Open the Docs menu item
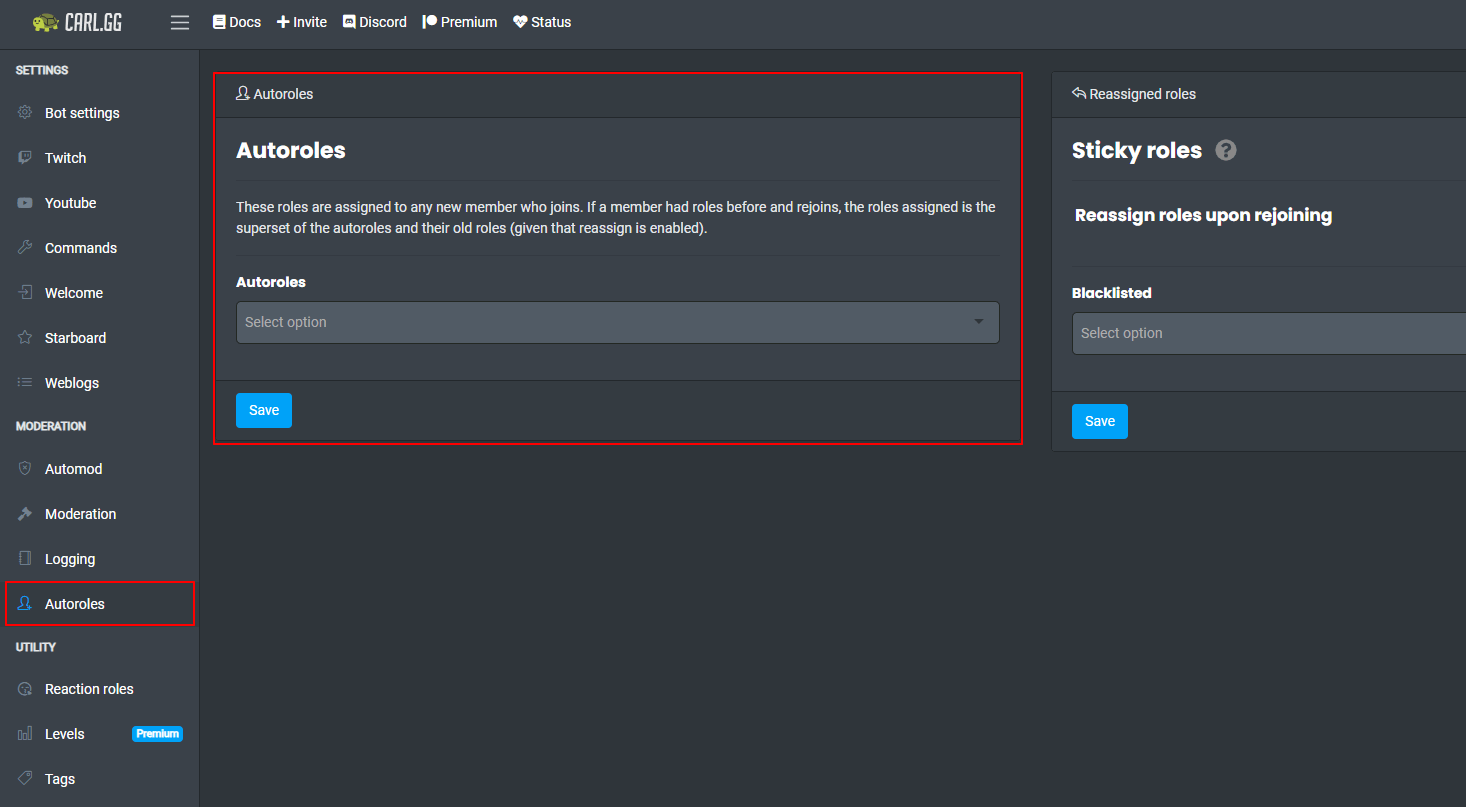Screen dimensions: 1466x807 pyautogui.click(x=236, y=21)
